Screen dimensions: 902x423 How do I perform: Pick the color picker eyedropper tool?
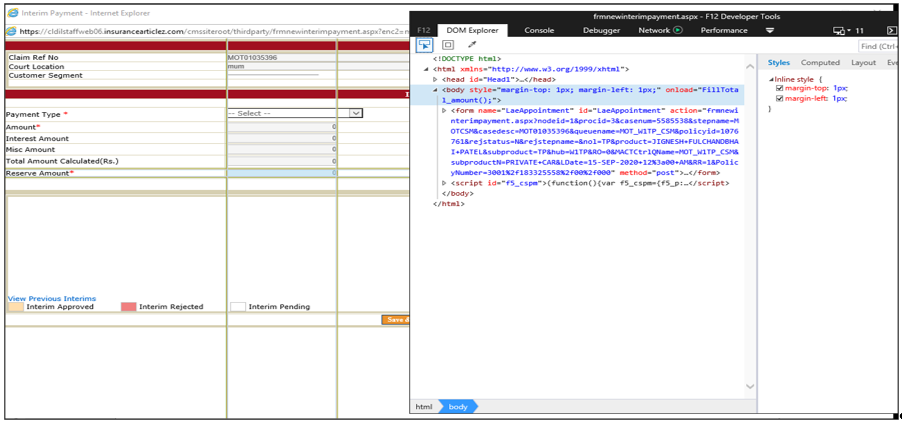coord(472,45)
